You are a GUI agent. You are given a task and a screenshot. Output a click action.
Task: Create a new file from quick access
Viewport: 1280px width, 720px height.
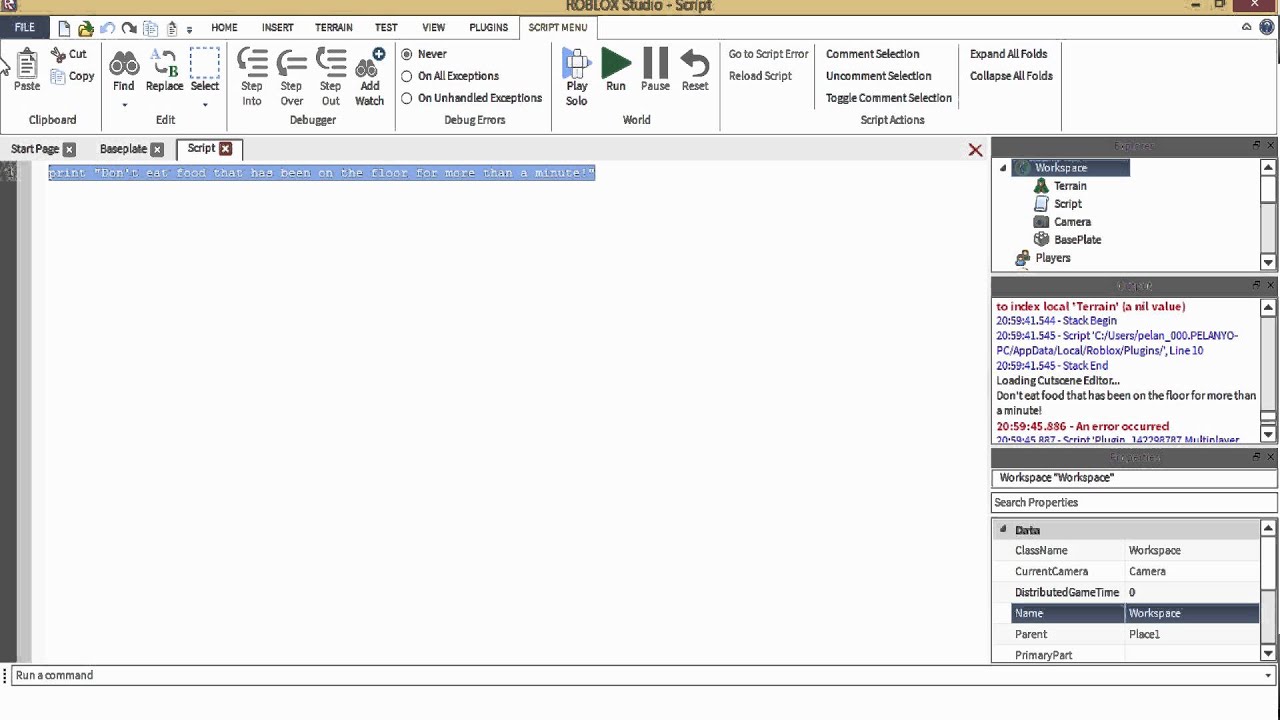click(64, 28)
